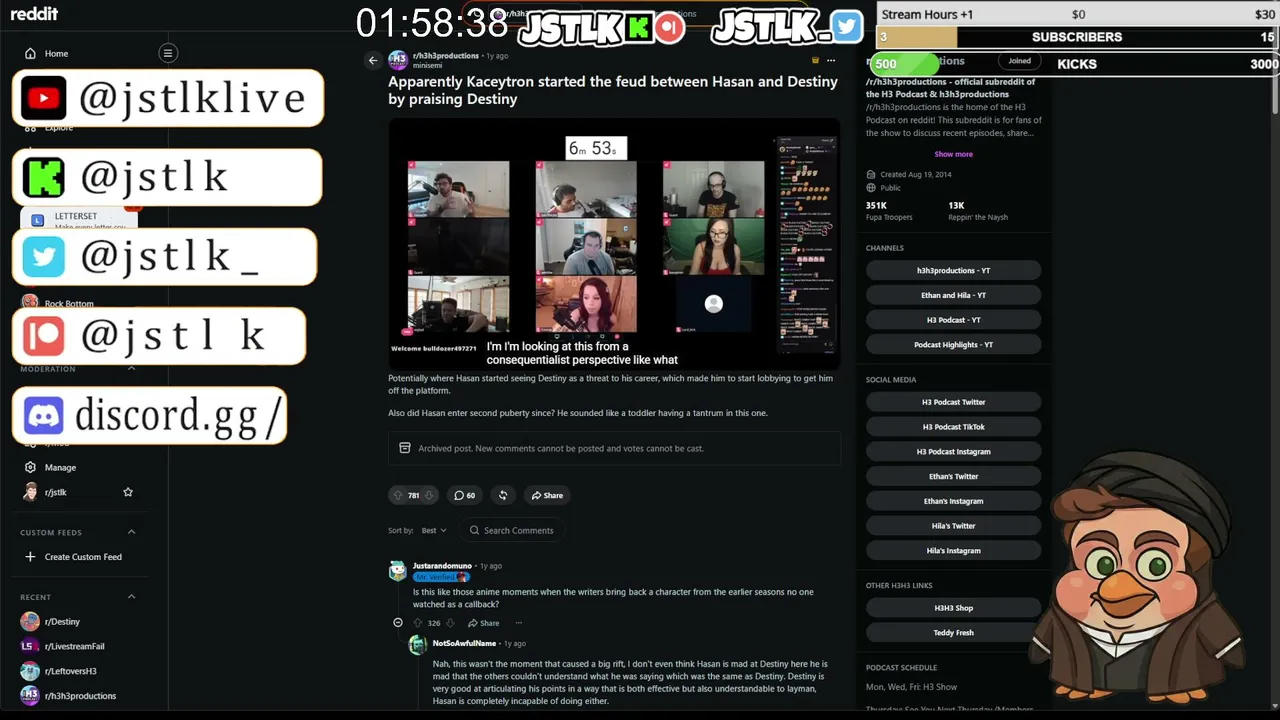Toggle the favorite star for r/jstlk
1280x720 pixels.
click(x=128, y=492)
